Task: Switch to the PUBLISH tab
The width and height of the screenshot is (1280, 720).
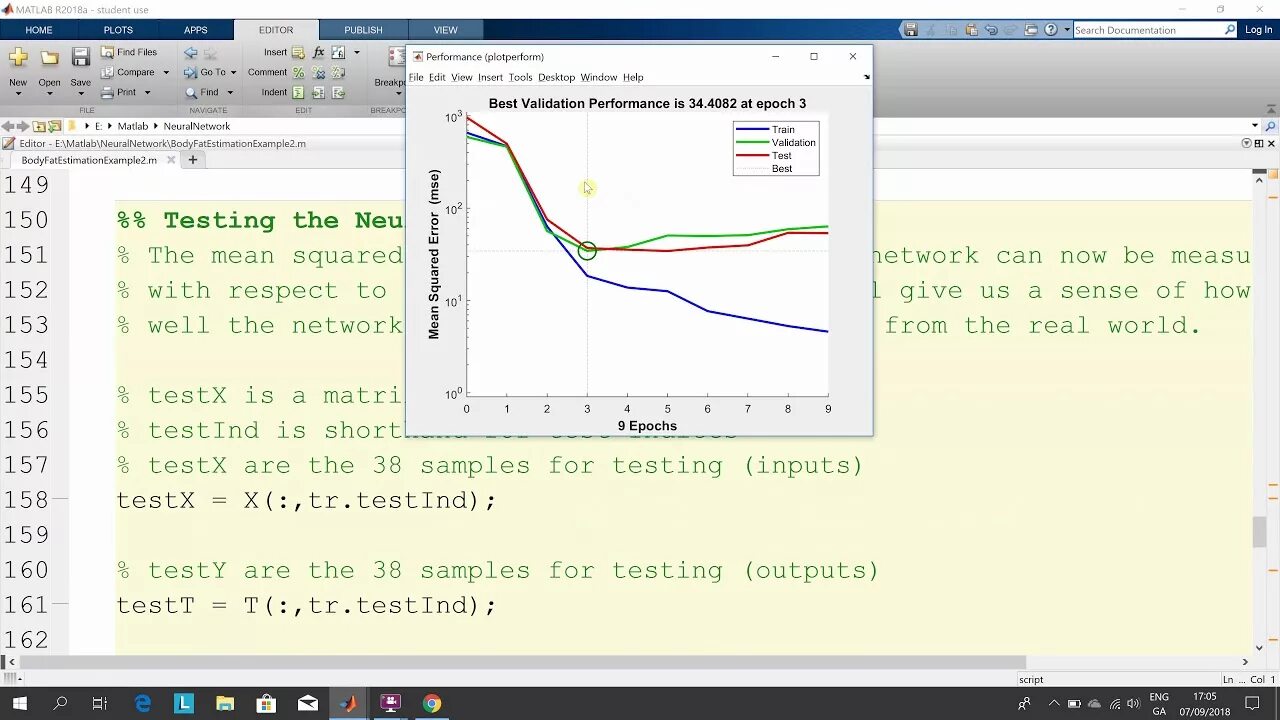Action: (x=363, y=30)
